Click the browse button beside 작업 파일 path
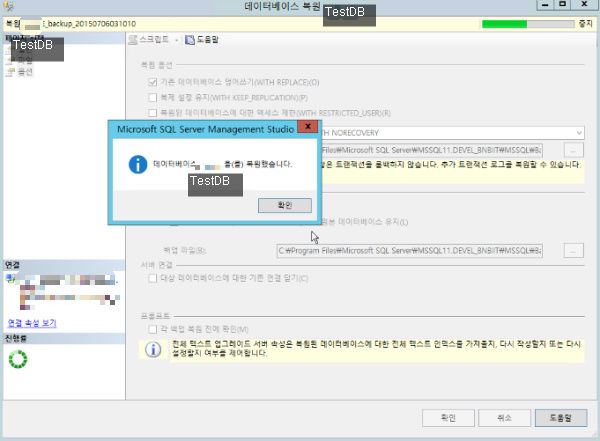 pos(574,251)
